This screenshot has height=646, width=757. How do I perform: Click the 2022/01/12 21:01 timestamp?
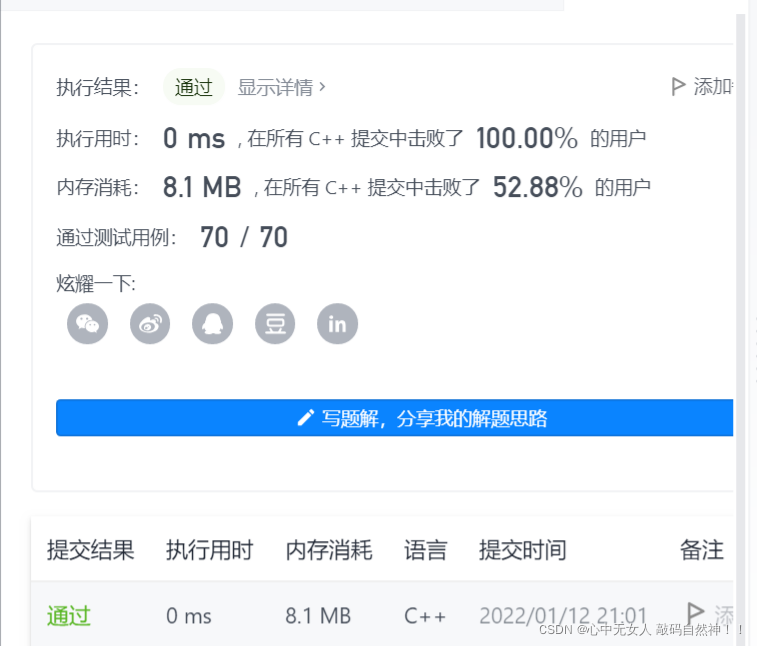[x=563, y=616]
